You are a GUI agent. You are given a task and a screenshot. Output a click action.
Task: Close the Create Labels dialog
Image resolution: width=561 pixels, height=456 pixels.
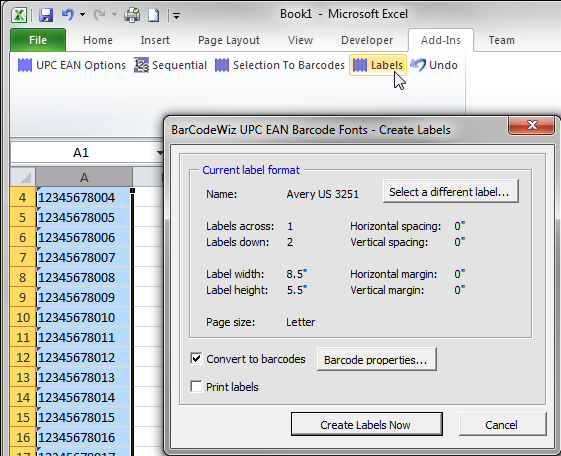[532, 125]
